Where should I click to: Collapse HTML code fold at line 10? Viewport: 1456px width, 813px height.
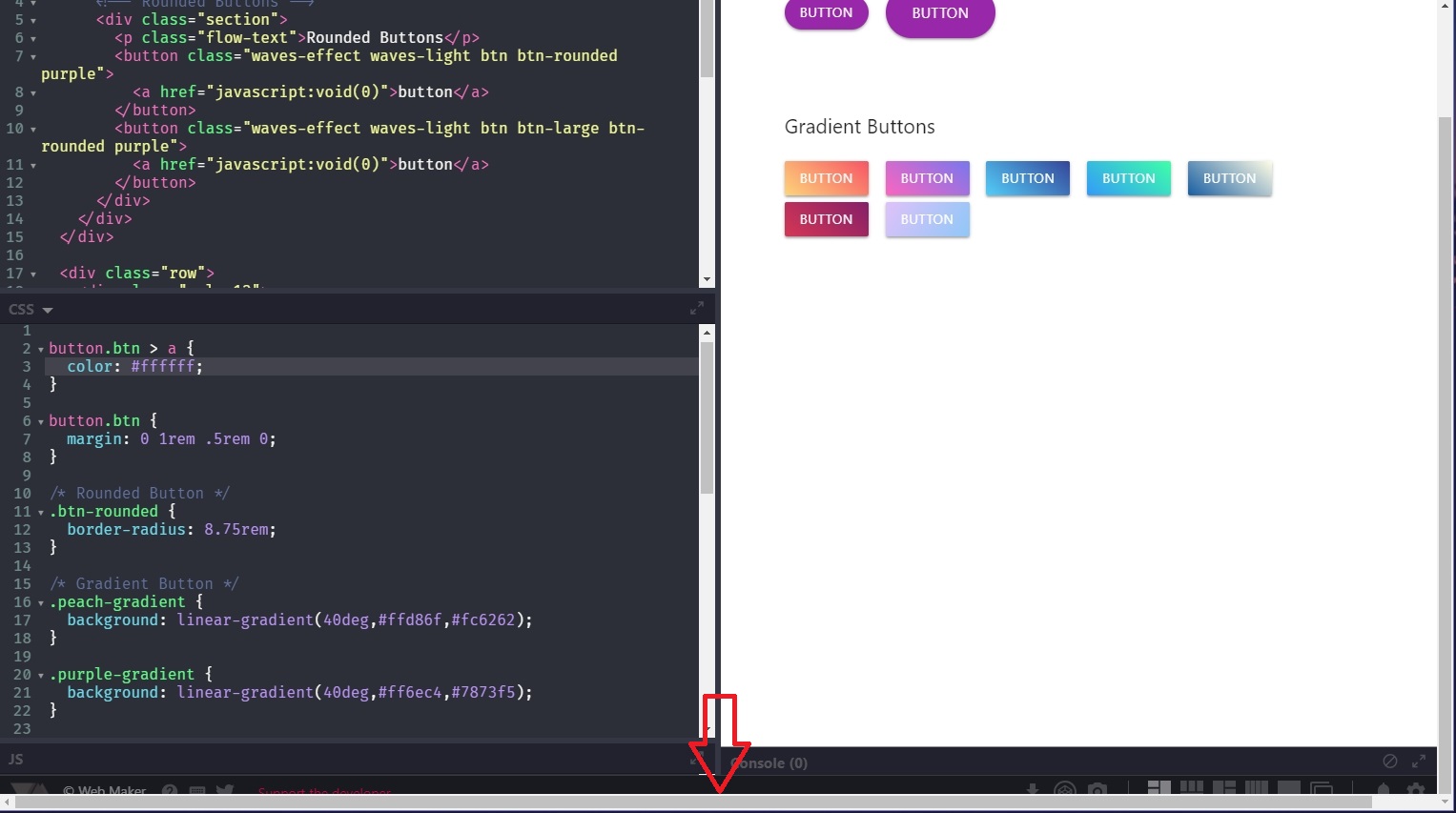tap(33, 129)
